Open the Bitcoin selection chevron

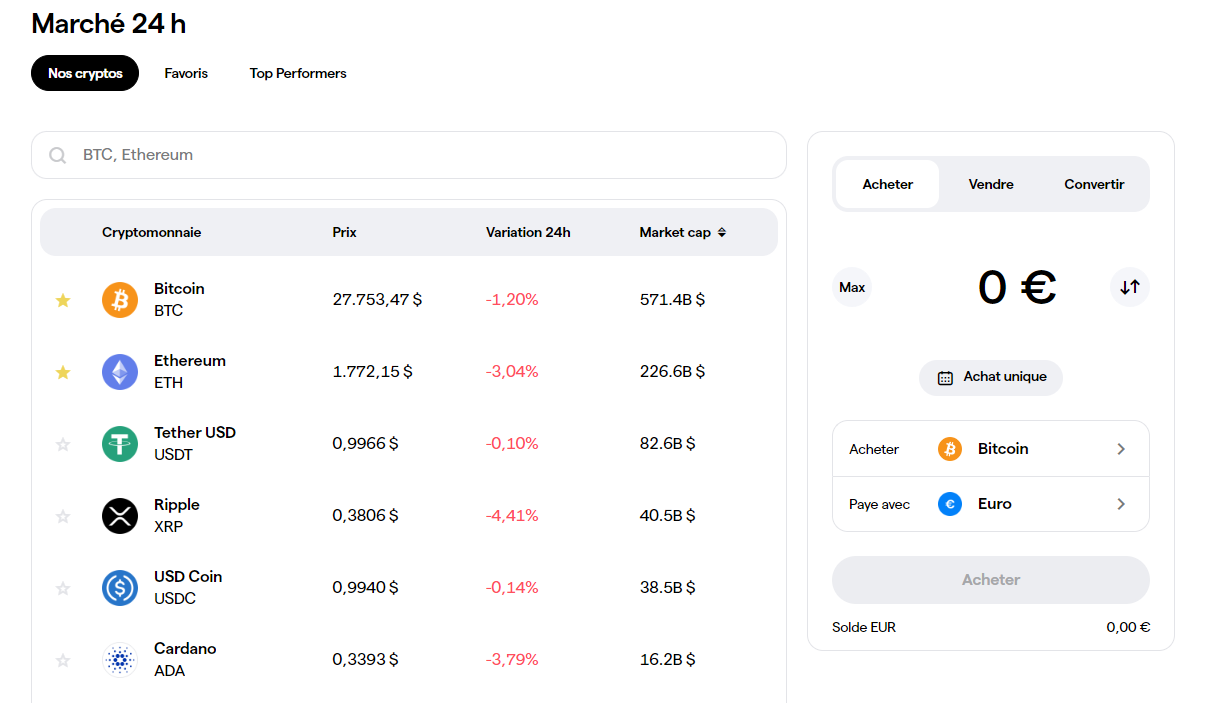(1121, 448)
